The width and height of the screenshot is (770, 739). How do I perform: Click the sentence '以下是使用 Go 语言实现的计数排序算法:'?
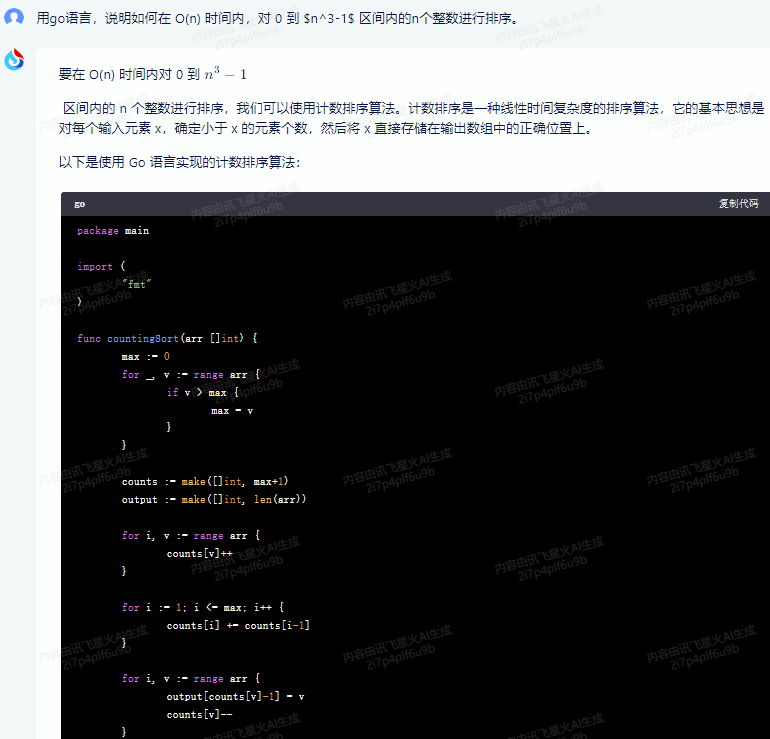[x=179, y=162]
